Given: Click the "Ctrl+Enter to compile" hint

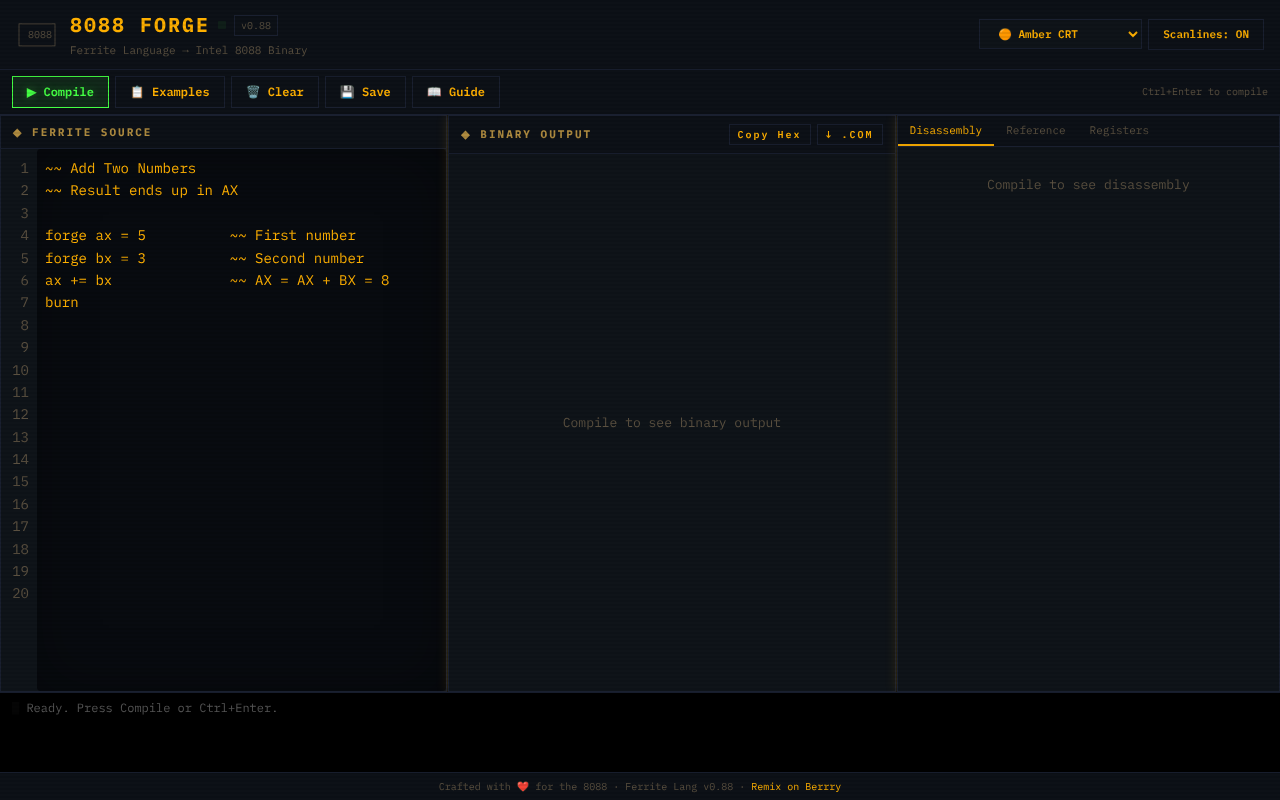Looking at the screenshot, I should (1205, 92).
